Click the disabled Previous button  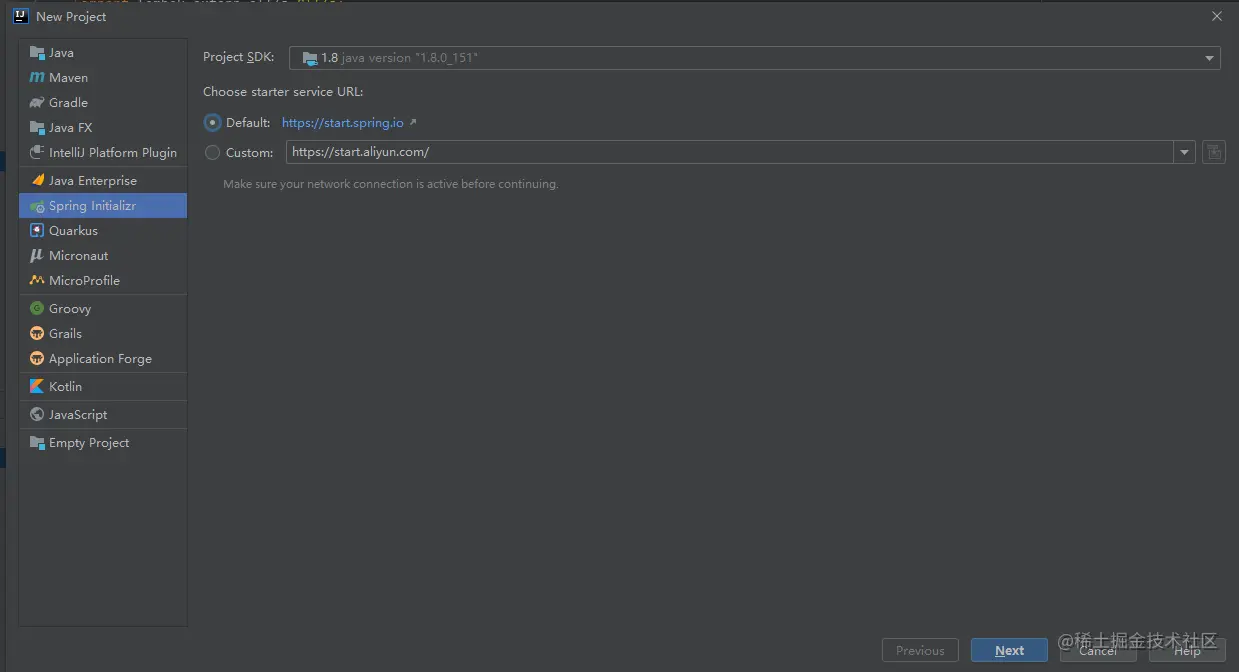tap(920, 650)
